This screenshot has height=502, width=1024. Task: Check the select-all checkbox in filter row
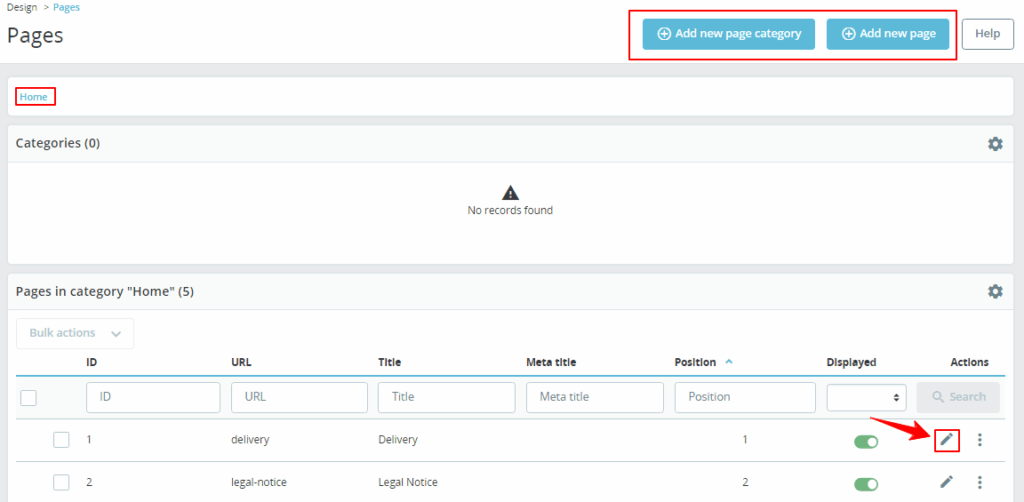click(29, 398)
